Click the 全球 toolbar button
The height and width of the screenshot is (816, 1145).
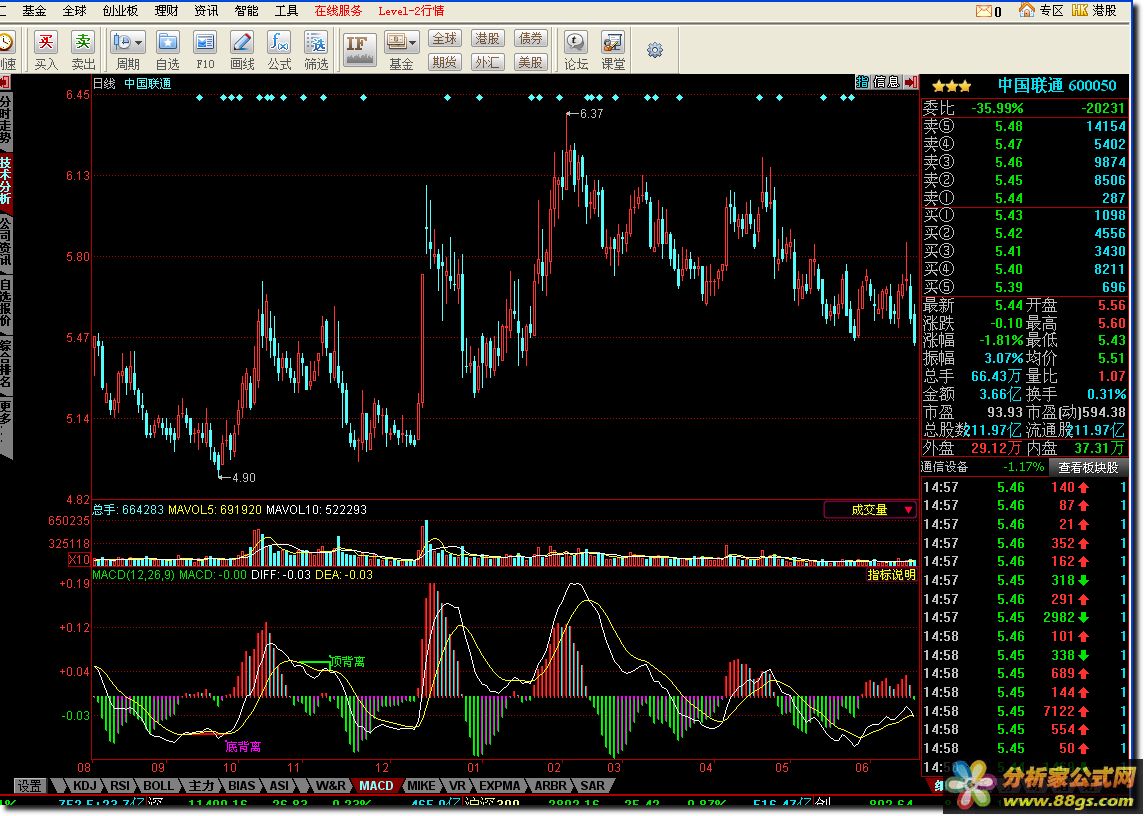(444, 39)
